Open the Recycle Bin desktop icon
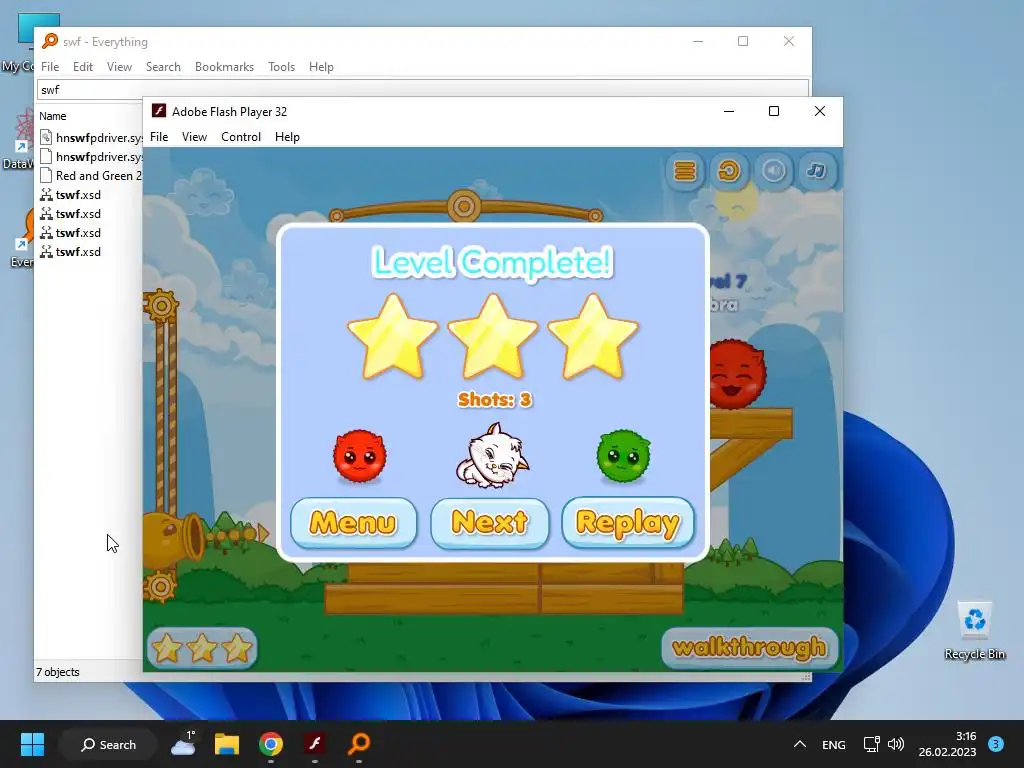Viewport: 1024px width, 768px height. tap(974, 631)
